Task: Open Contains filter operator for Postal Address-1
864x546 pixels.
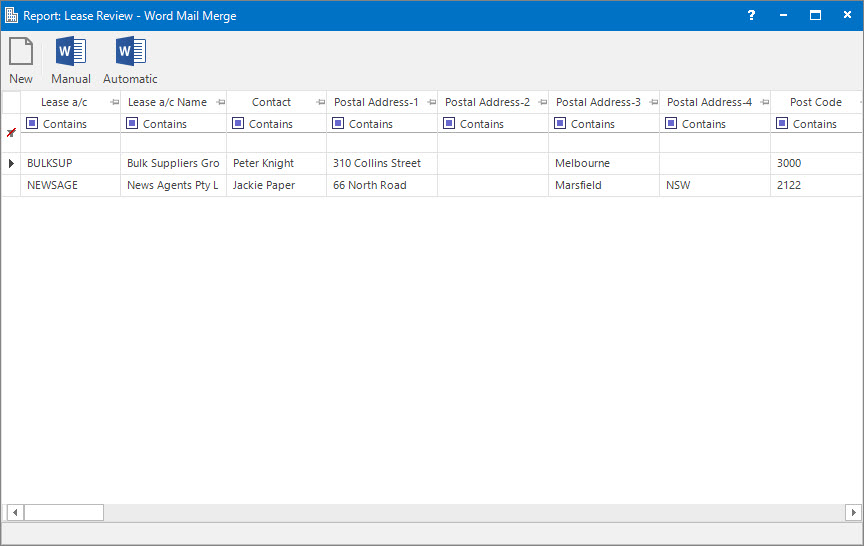Action: [338, 123]
